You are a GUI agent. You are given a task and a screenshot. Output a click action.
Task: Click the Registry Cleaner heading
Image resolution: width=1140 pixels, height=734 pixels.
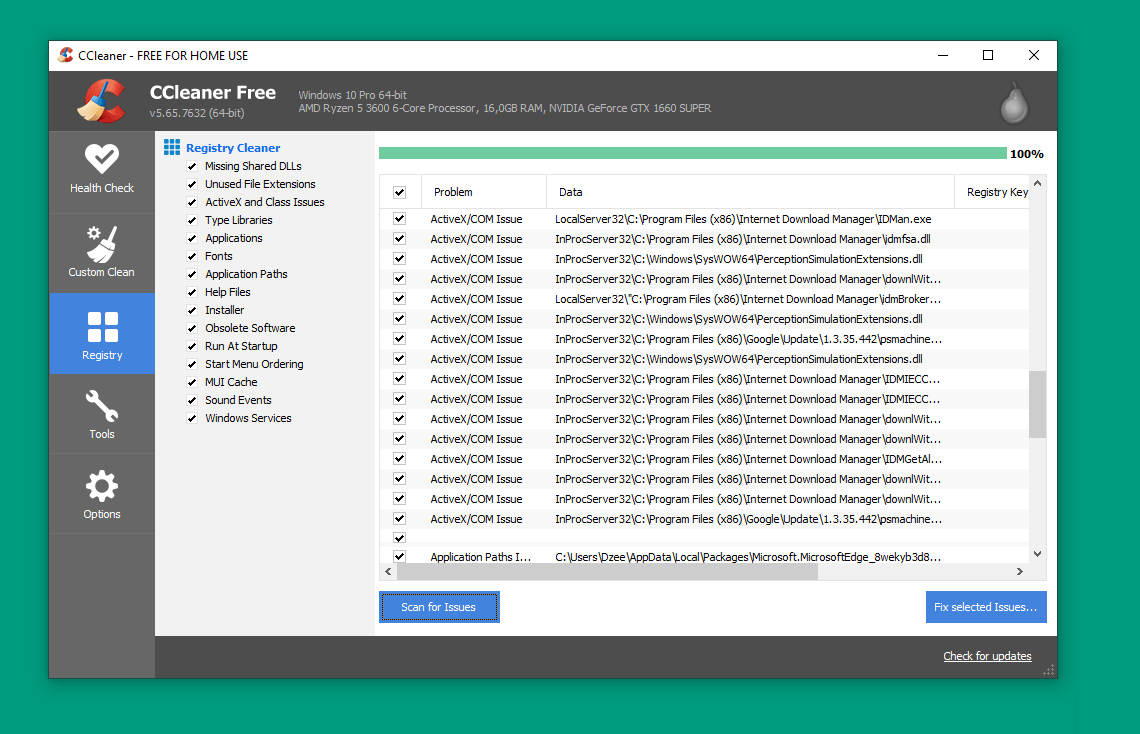point(233,148)
